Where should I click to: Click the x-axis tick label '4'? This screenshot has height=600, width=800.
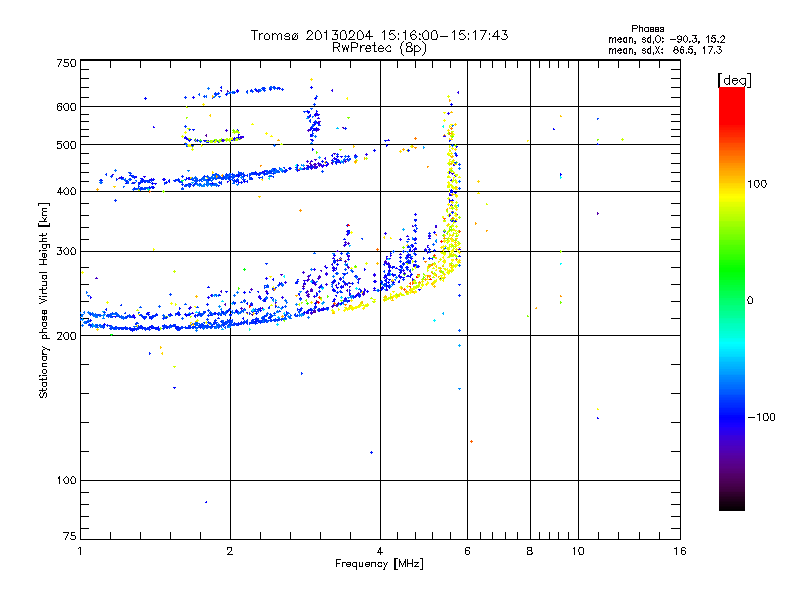coord(380,551)
